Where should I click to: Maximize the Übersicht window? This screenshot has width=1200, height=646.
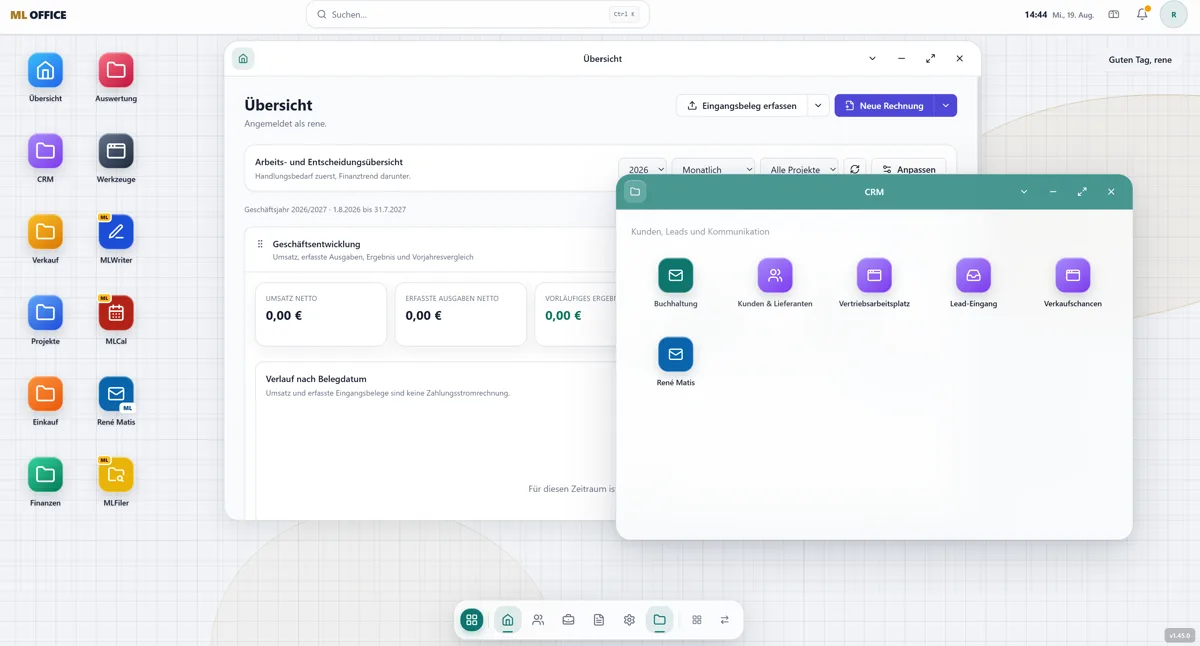[x=930, y=59]
